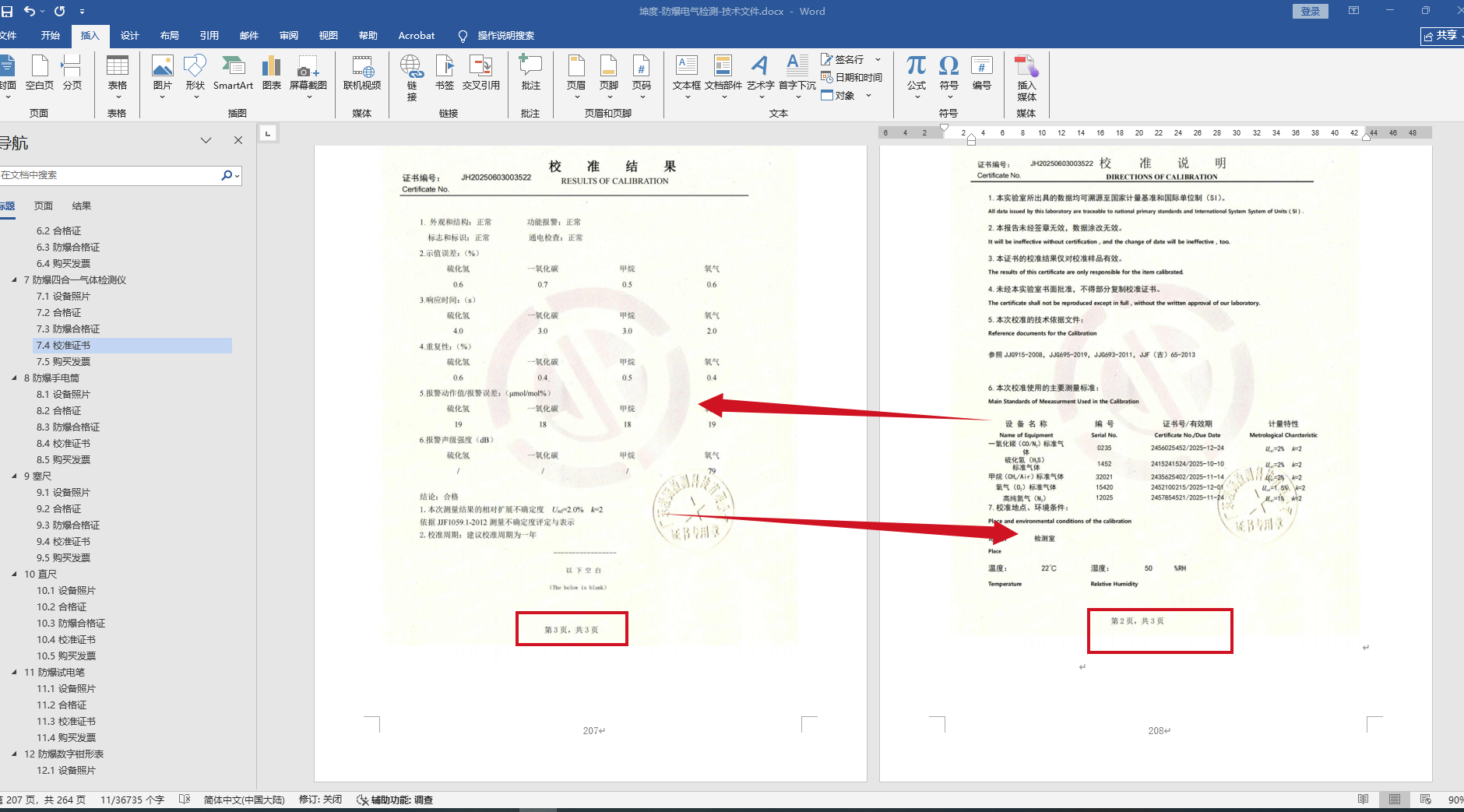
Task: Collapse section 11 防爆试电笔
Action: click(x=15, y=672)
